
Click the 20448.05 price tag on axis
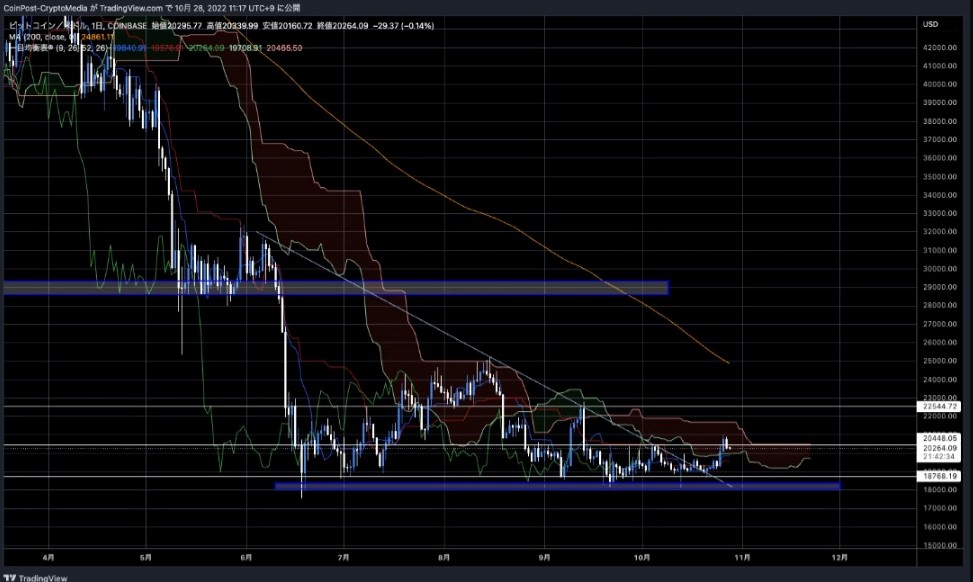pyautogui.click(x=940, y=438)
